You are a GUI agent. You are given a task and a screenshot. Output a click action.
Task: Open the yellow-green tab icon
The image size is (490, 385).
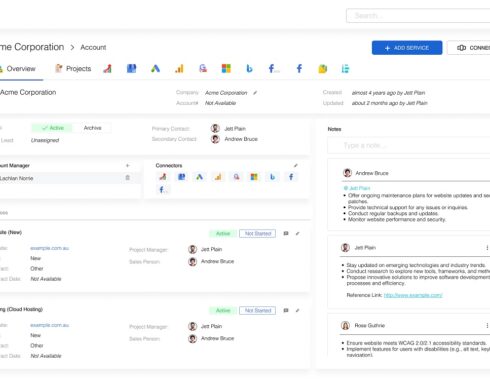322,69
